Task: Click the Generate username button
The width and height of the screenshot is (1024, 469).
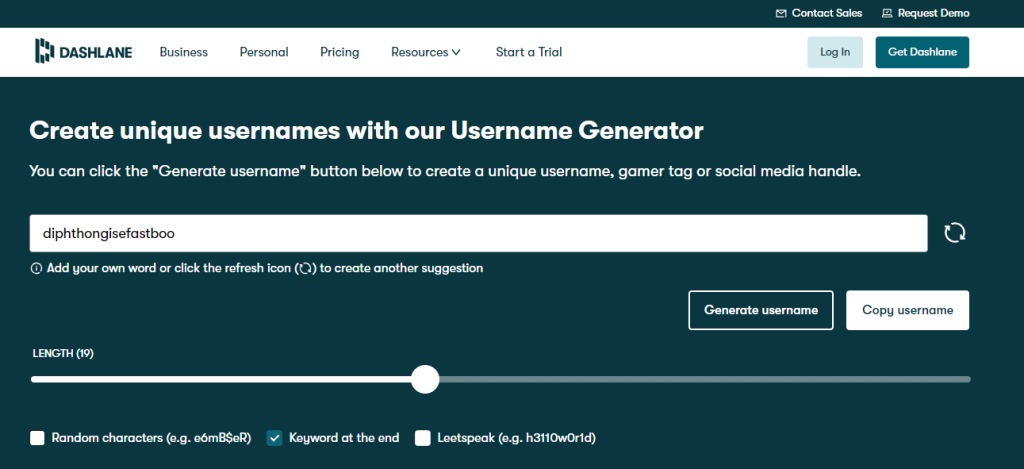Action: (761, 310)
